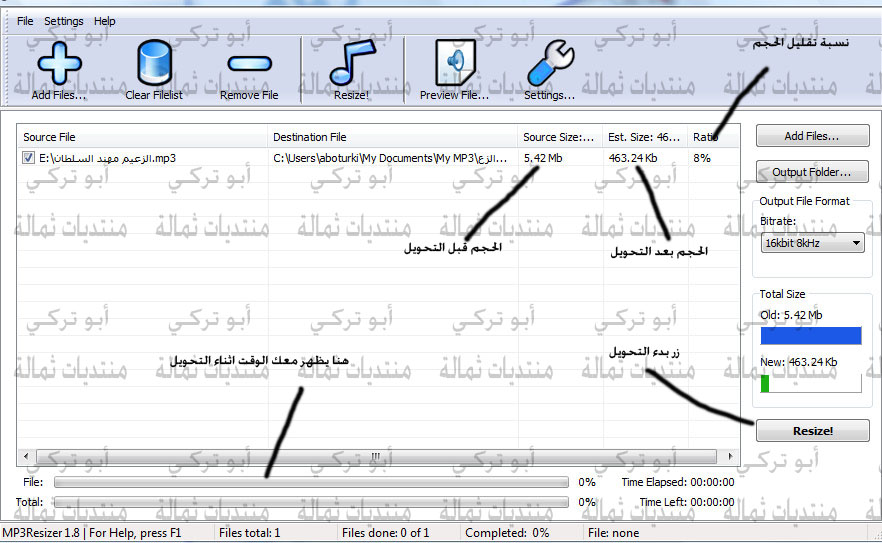
Task: Click status bar Completed: 0% entry
Action: click(507, 533)
